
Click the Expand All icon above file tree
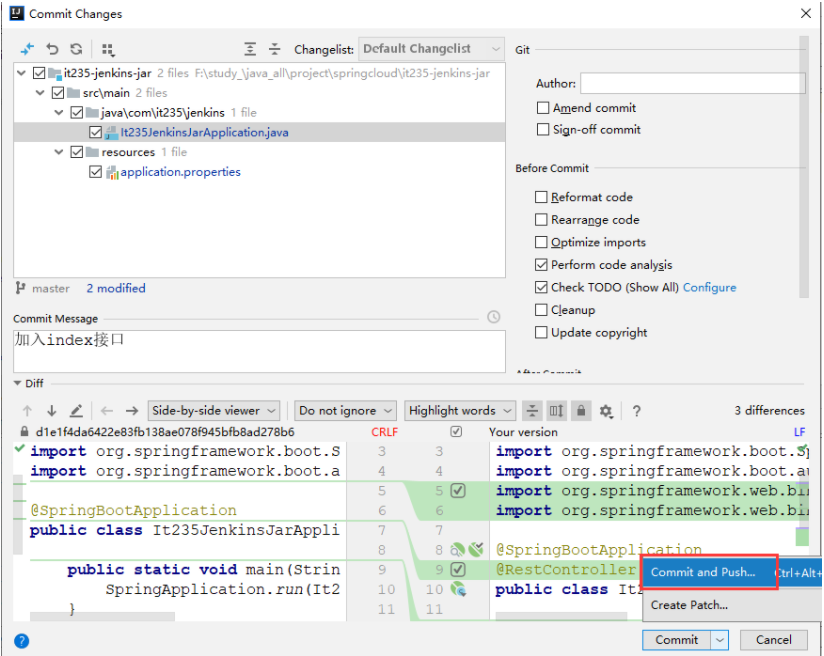250,49
